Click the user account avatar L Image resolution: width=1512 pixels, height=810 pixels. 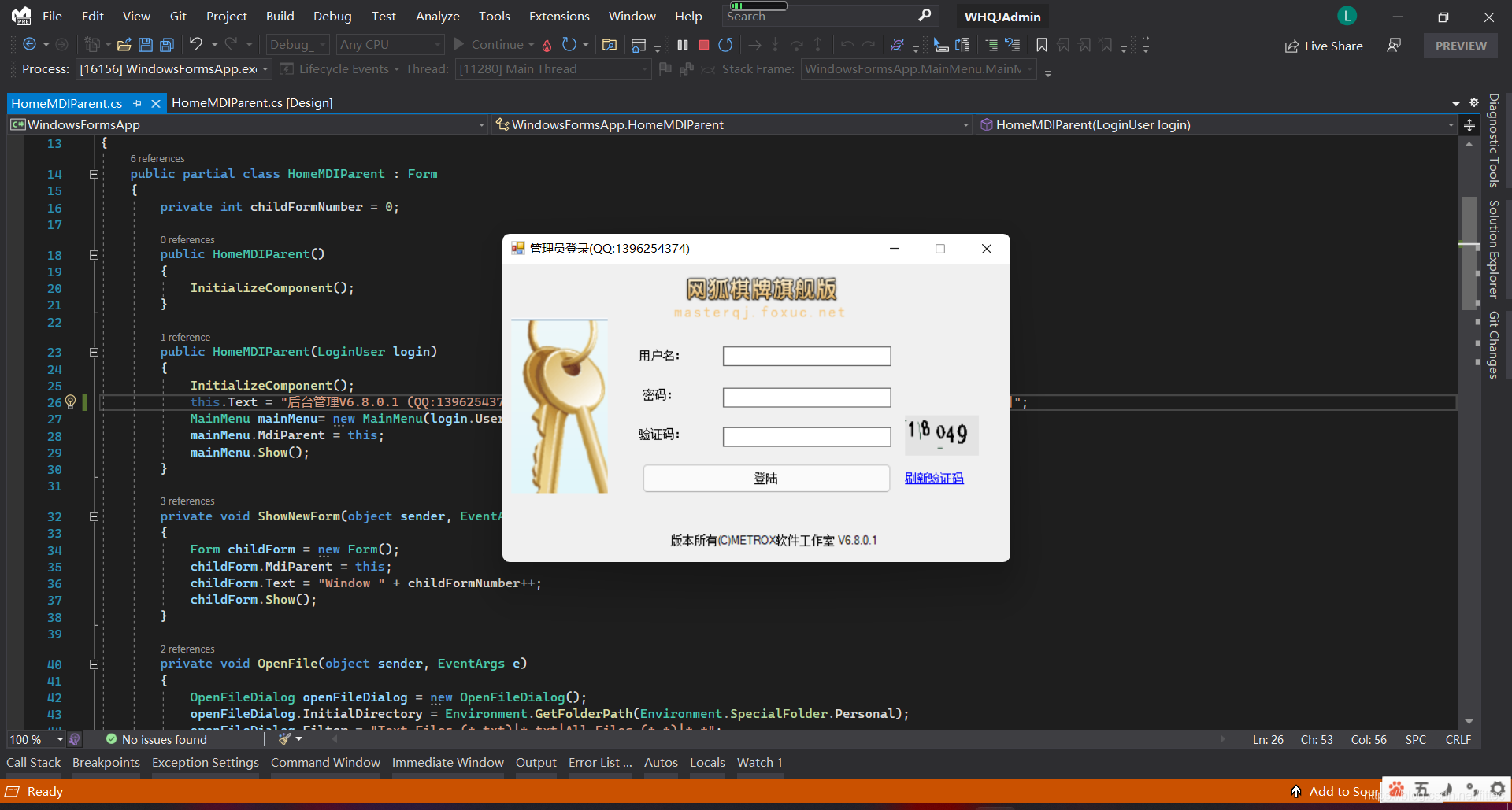[x=1347, y=16]
